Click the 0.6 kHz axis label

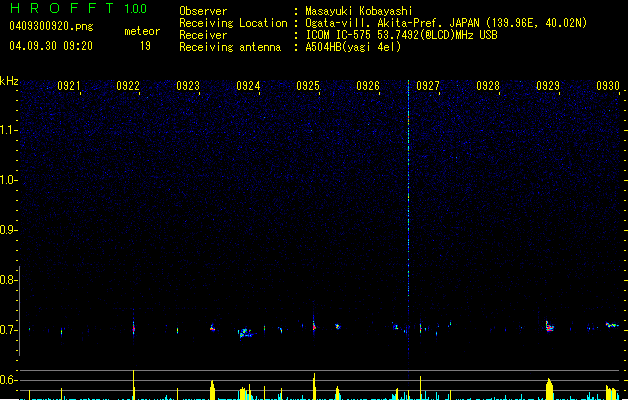coord(8,380)
